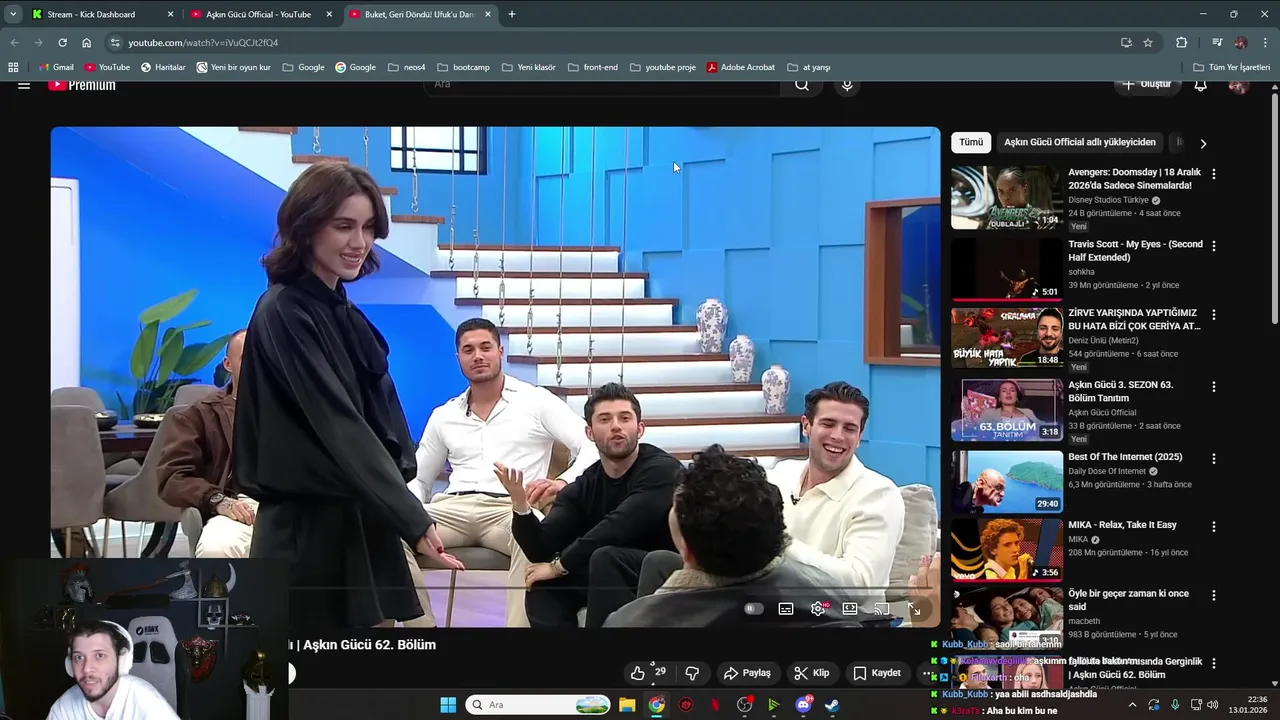Screen dimensions: 1280x720
Task: Open front-end bookmarks folder
Action: pos(593,67)
